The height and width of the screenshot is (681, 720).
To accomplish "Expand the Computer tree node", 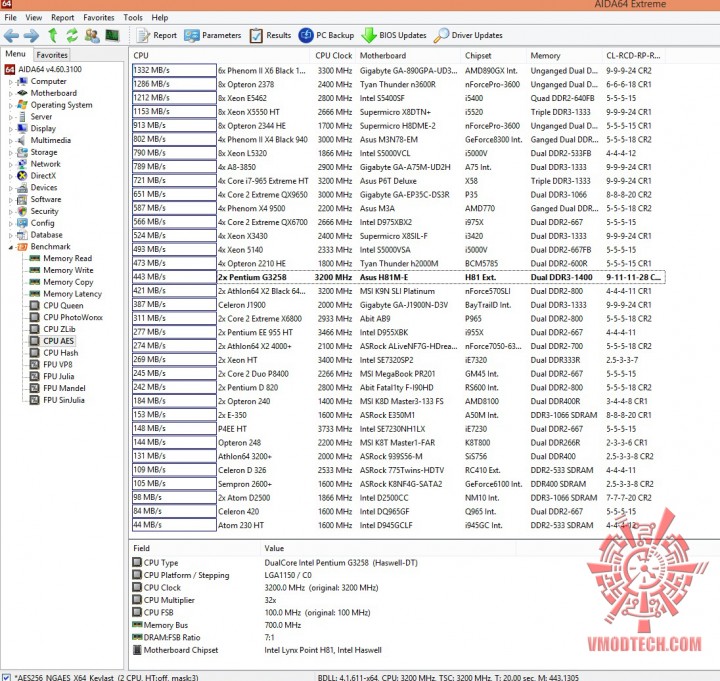I will click(11, 82).
